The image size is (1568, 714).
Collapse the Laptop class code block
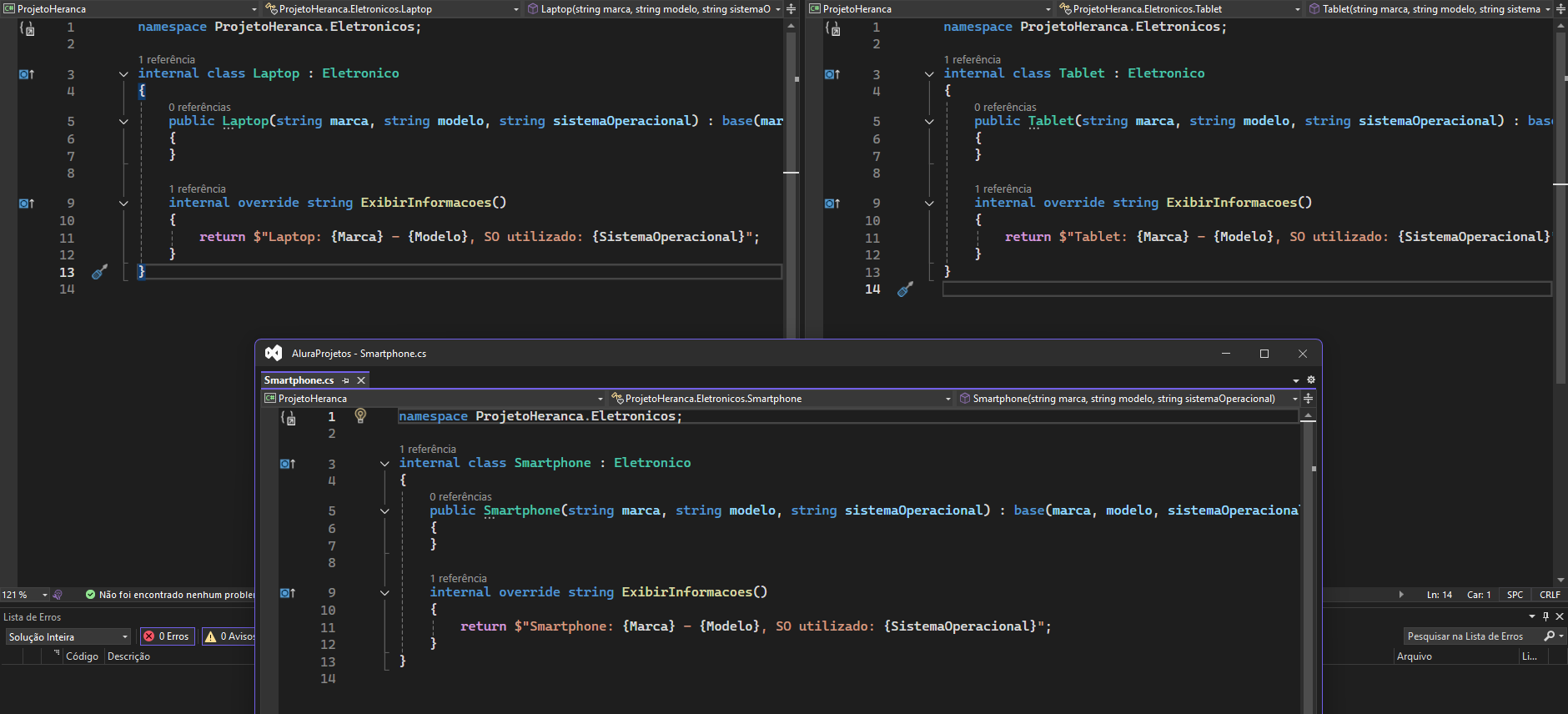coord(123,74)
